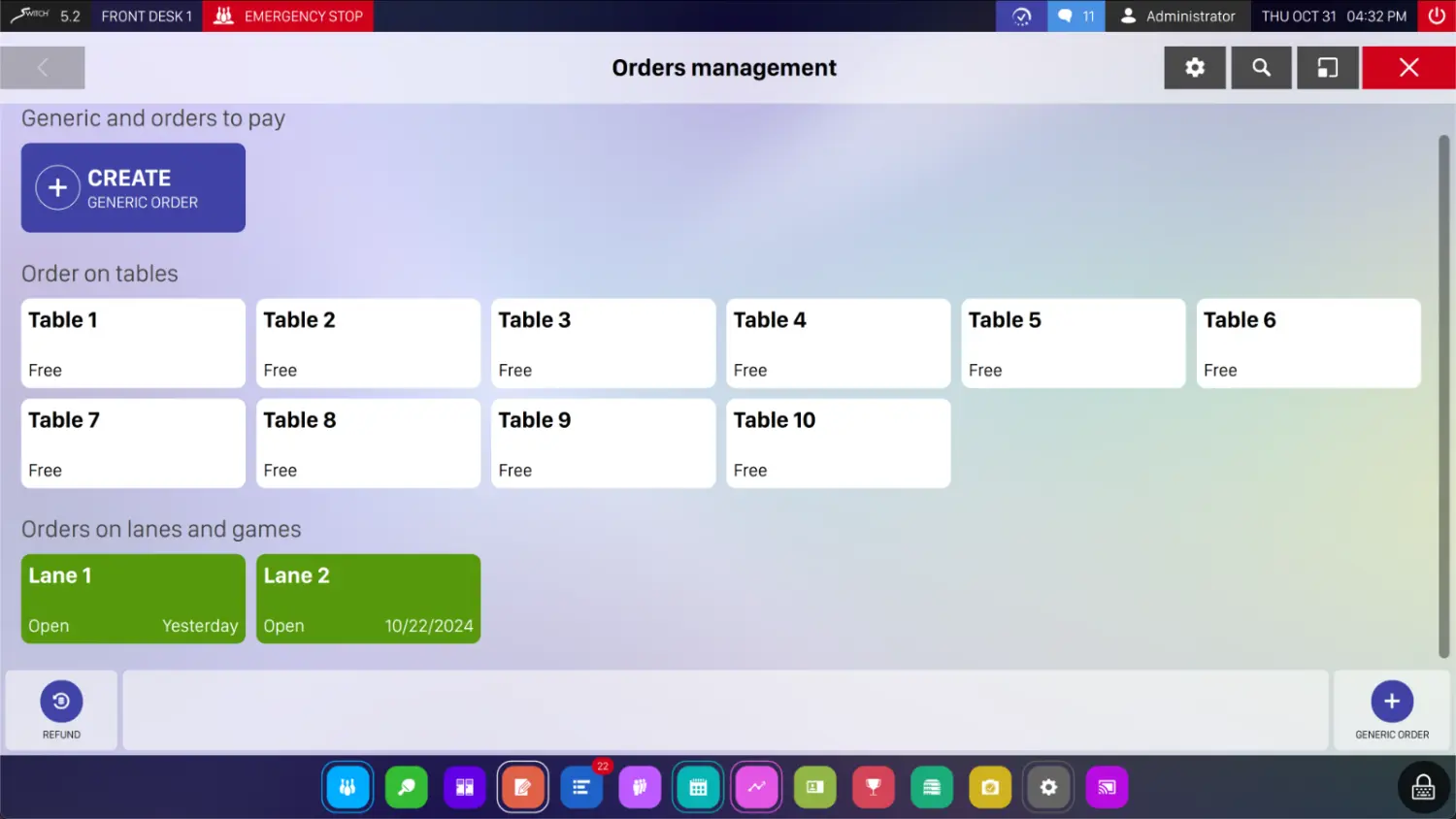Create a new generic order

coord(133,187)
